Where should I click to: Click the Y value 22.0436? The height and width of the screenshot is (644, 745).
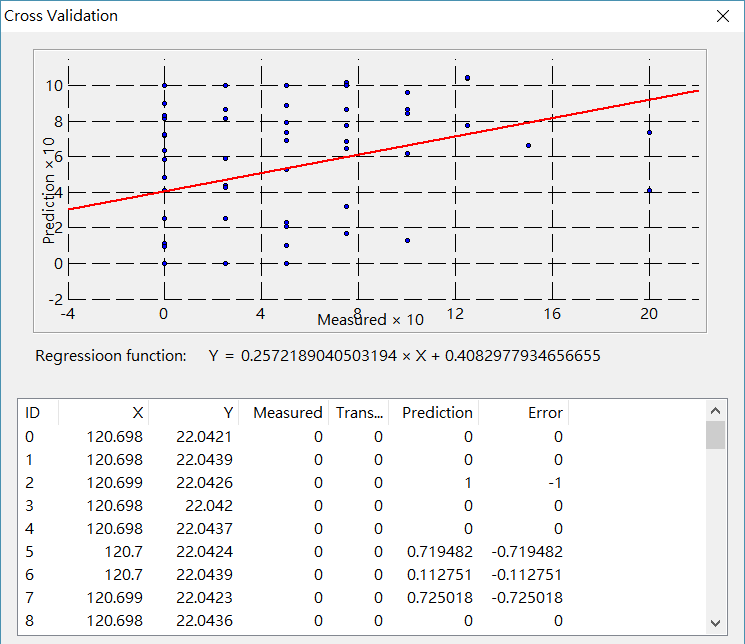pyautogui.click(x=204, y=621)
